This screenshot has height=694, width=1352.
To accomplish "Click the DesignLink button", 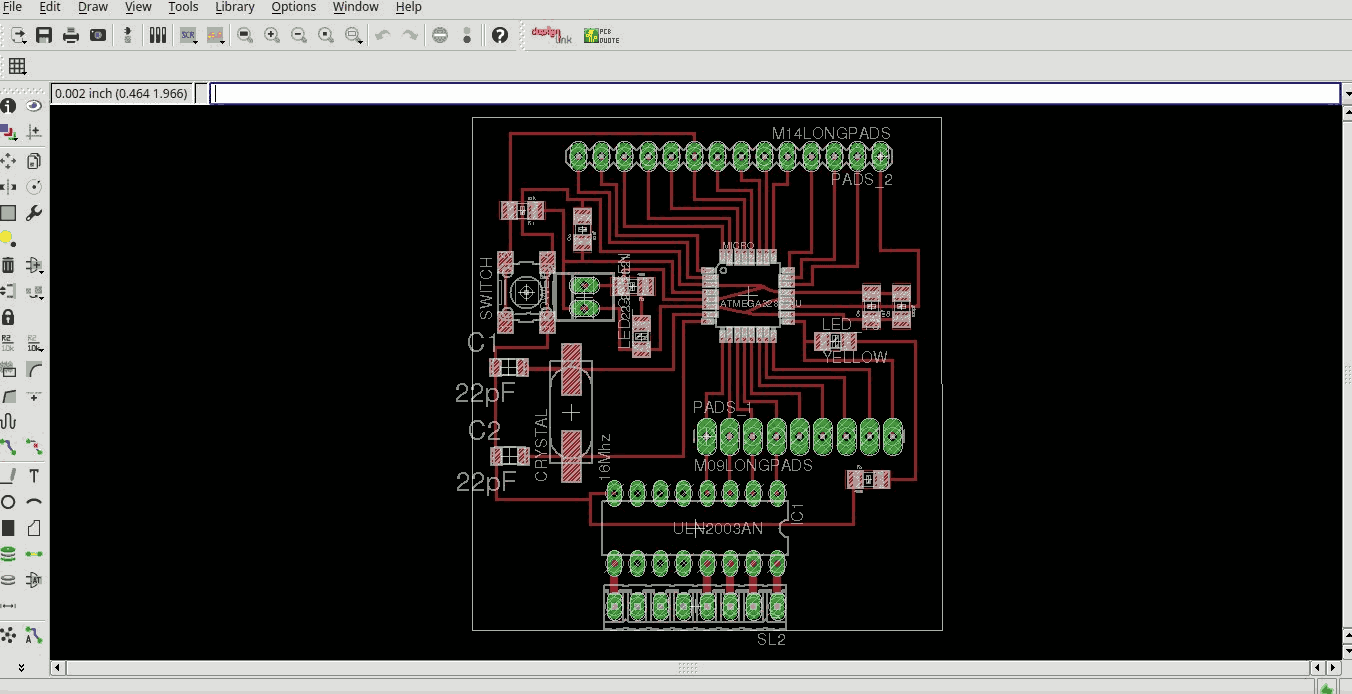I will [x=551, y=35].
